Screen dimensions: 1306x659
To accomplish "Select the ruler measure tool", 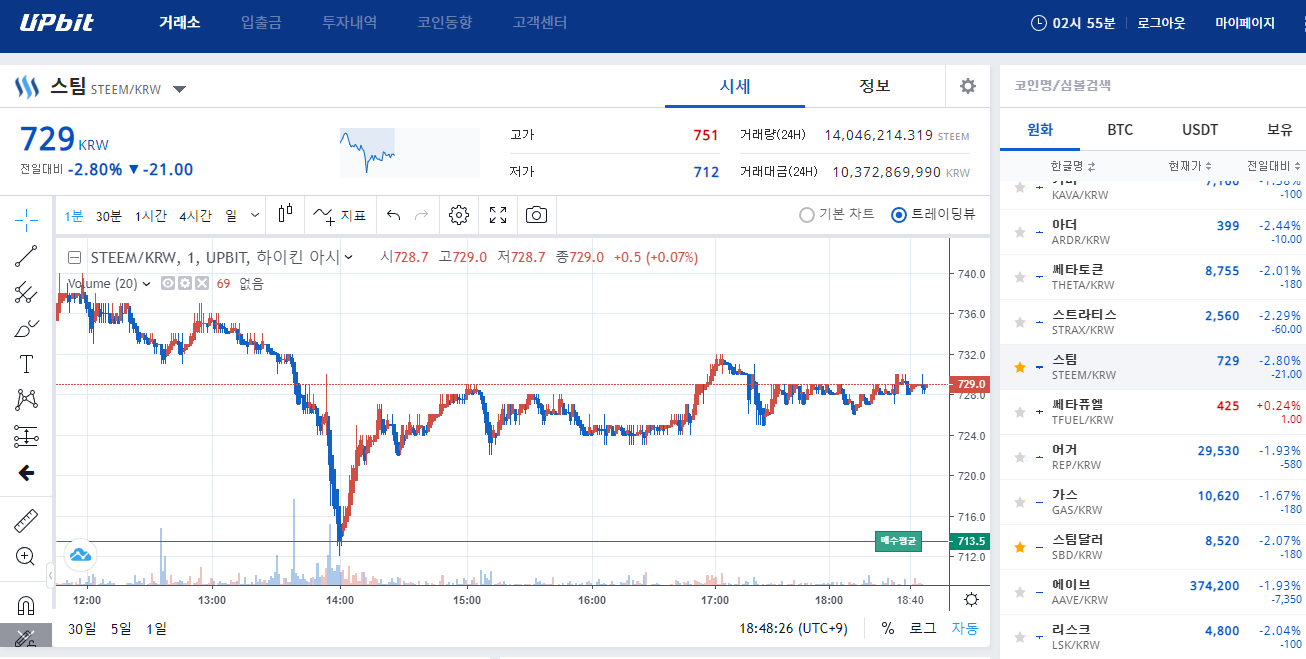I will [x=27, y=520].
